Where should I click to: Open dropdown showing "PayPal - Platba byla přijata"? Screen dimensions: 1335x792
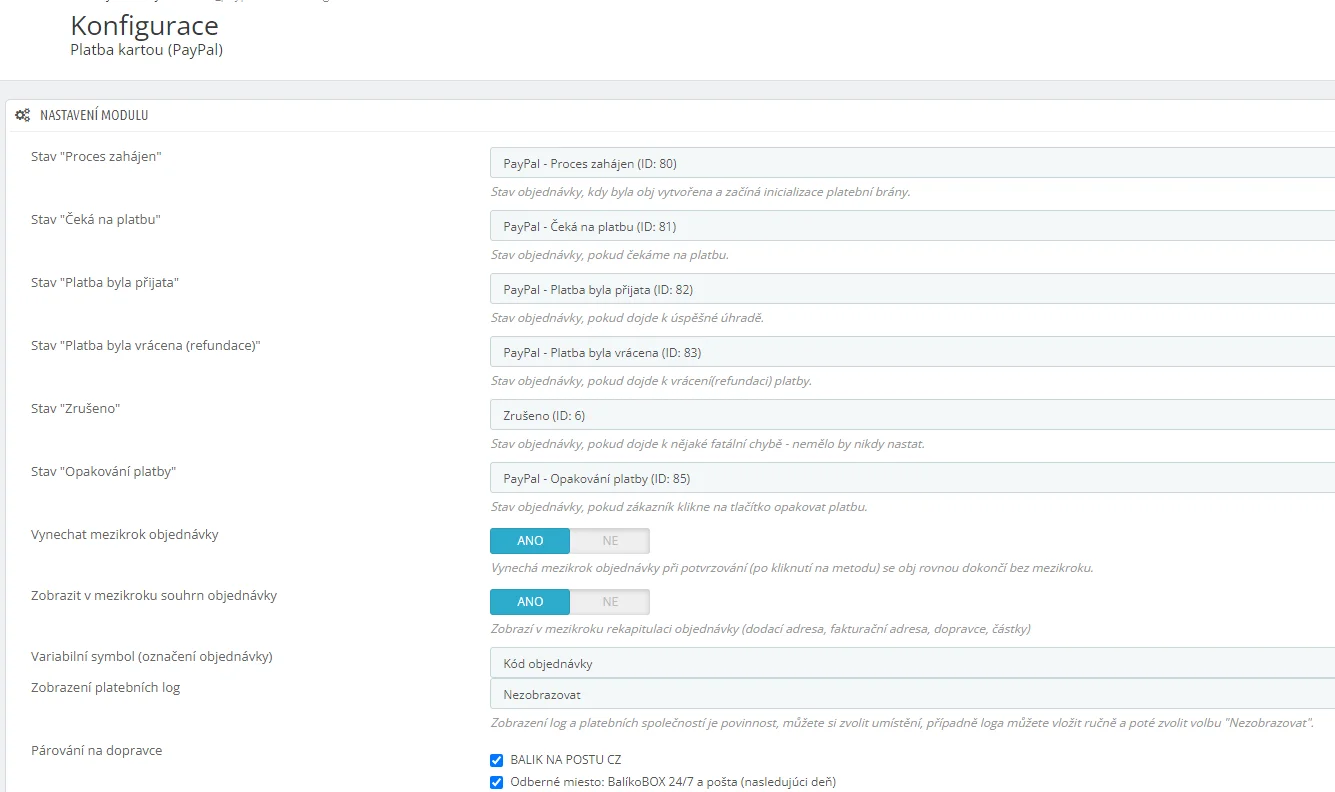(910, 289)
